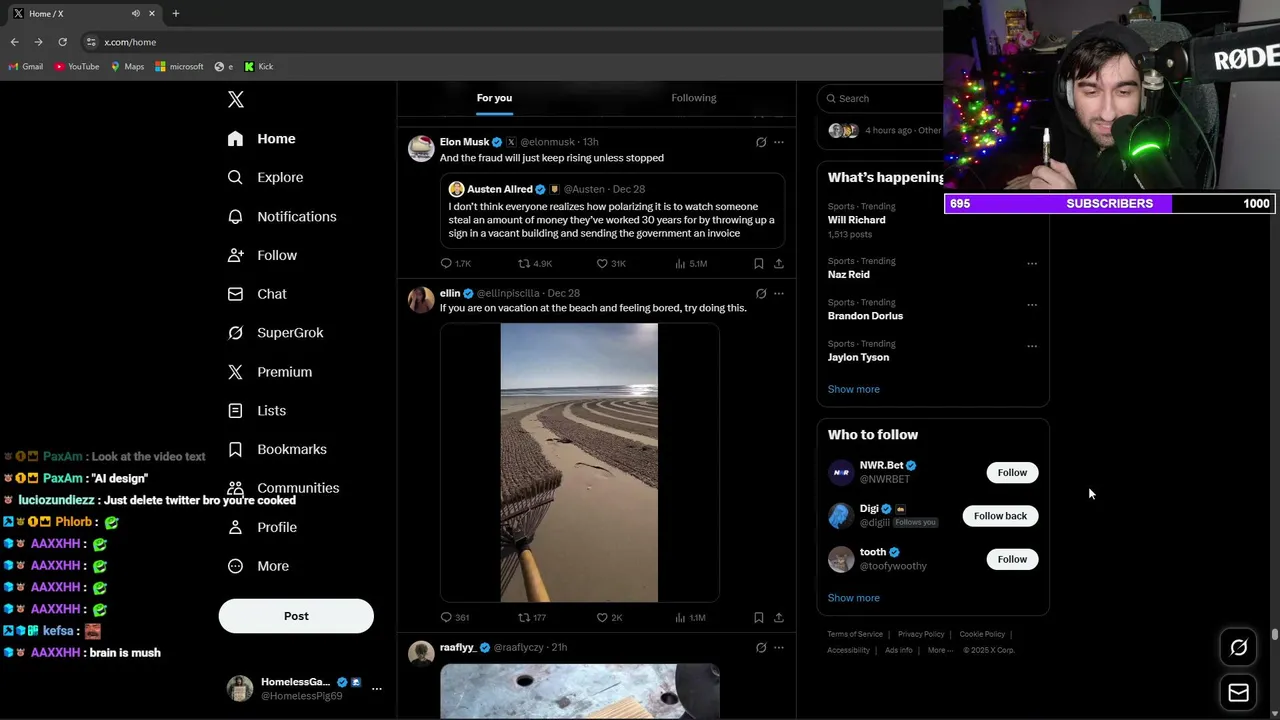Bookmark Elon Musk's post
The height and width of the screenshot is (720, 1280).
click(x=759, y=263)
